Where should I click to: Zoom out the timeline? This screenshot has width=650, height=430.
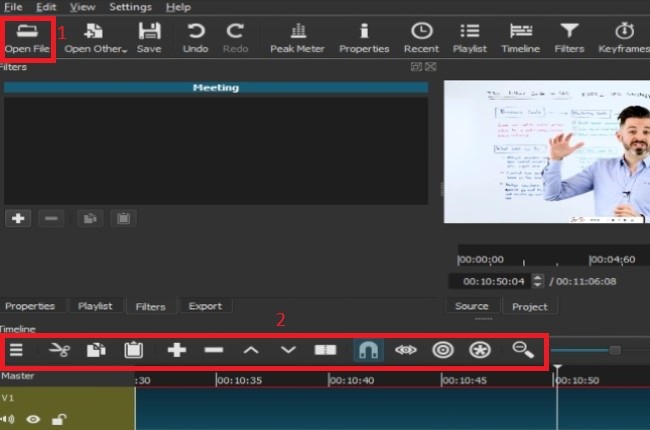[523, 350]
